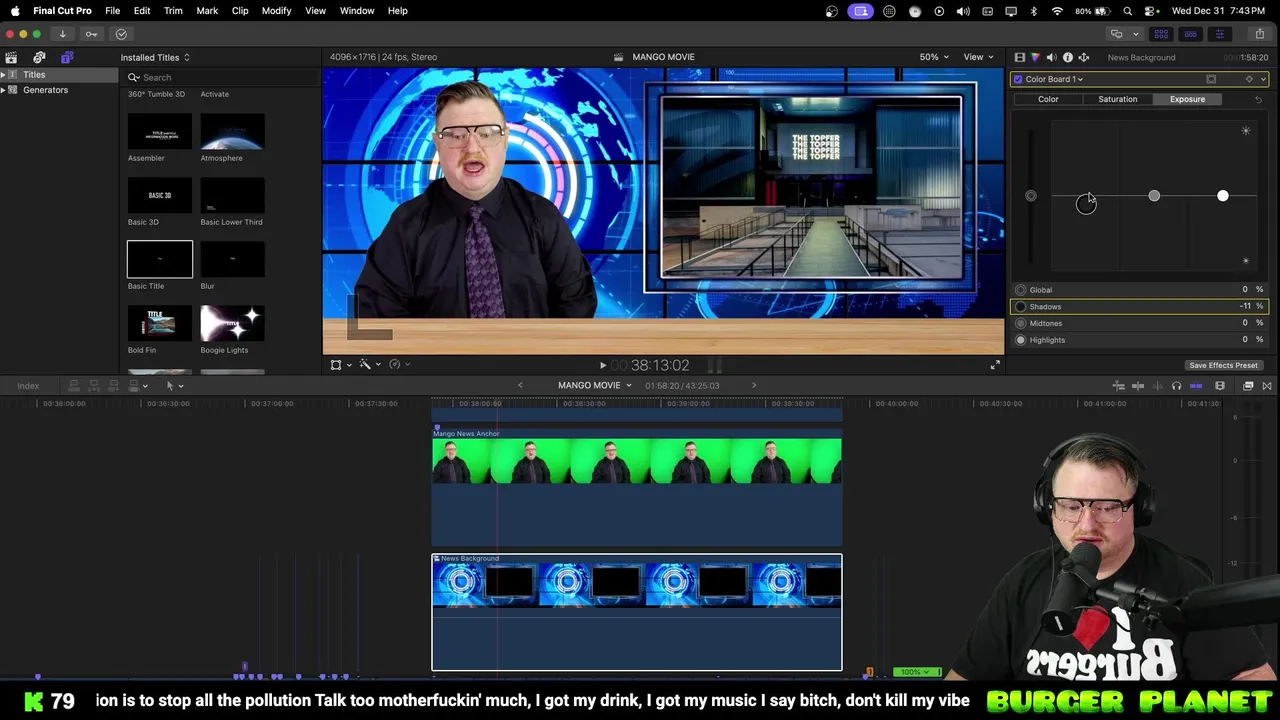Toggle skimming in the timeline
The width and height of the screenshot is (1280, 720).
(1138, 385)
